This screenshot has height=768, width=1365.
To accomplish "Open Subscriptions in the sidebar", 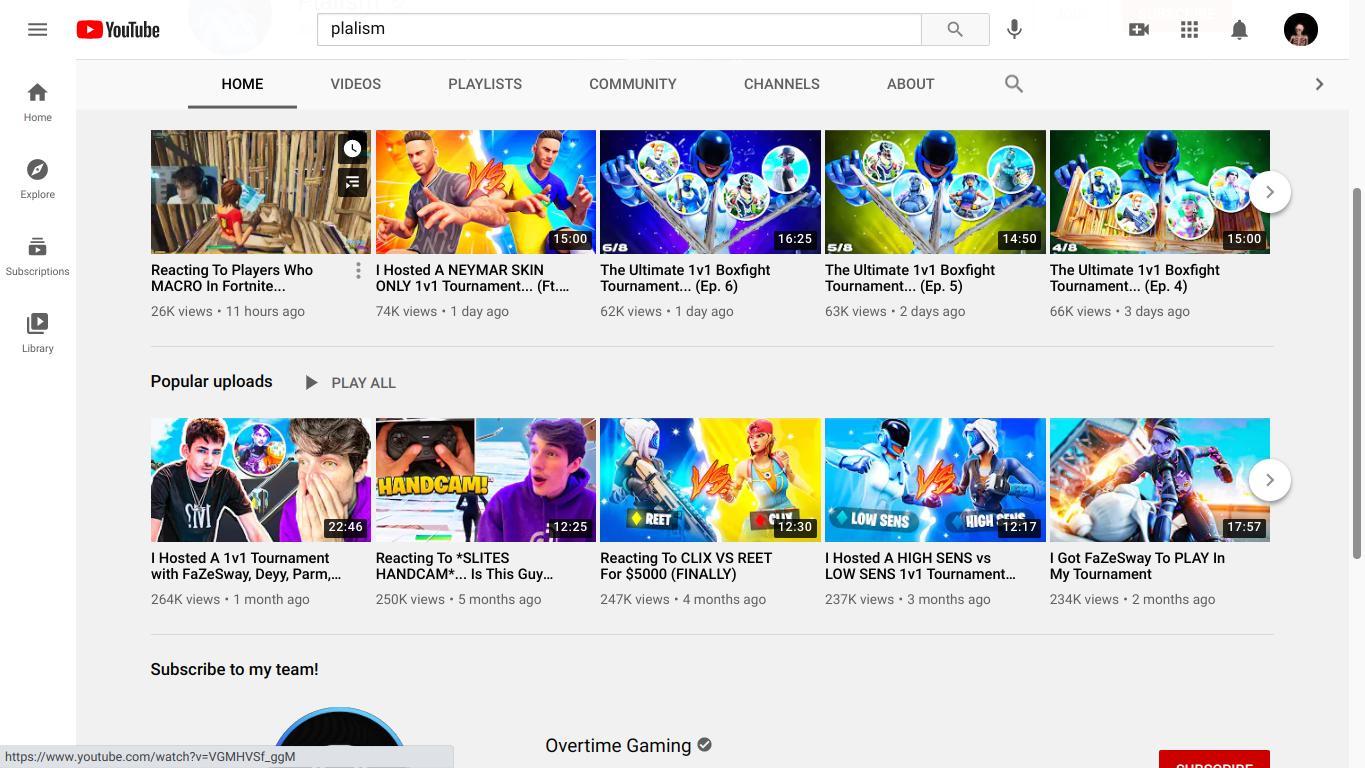I will (x=37, y=256).
